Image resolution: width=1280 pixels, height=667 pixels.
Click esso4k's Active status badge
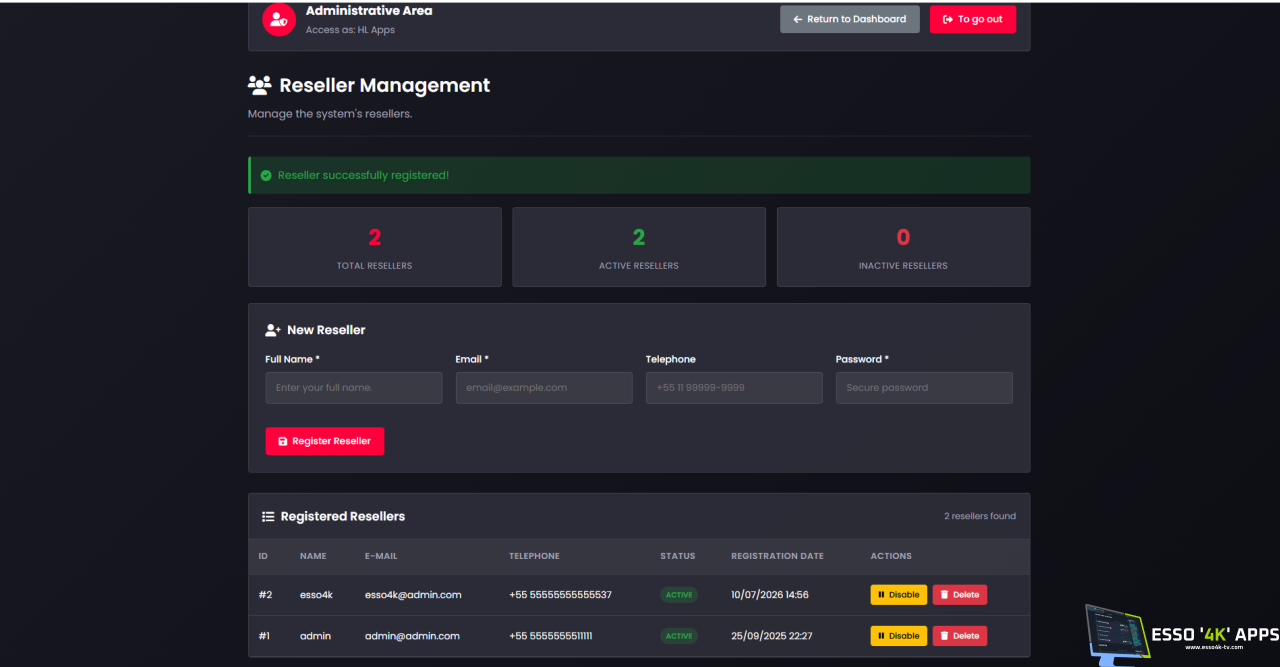pyautogui.click(x=679, y=595)
